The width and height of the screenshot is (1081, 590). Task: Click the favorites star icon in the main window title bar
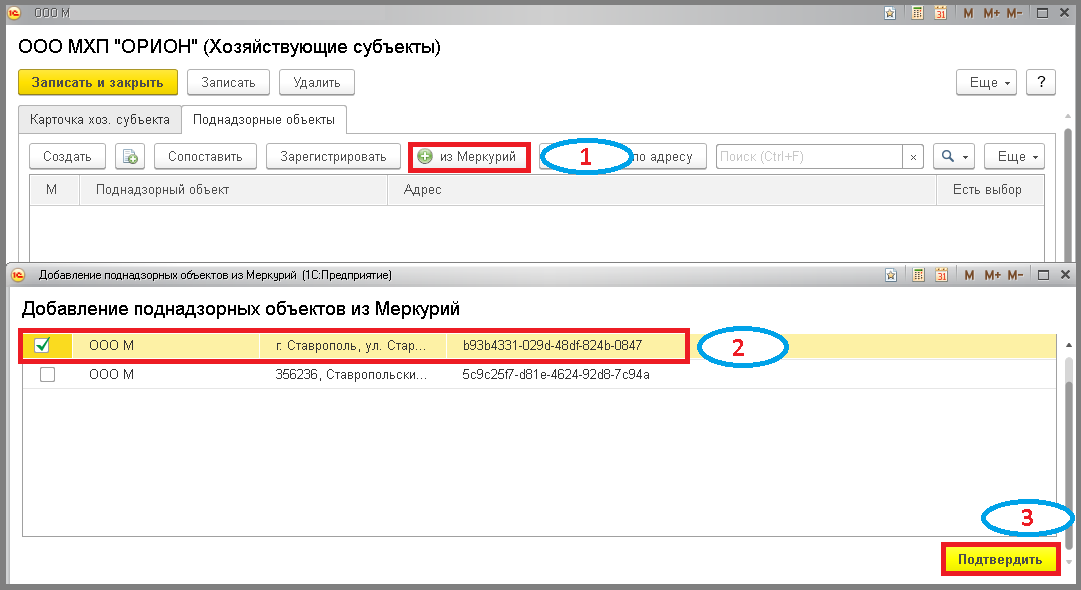(x=890, y=13)
